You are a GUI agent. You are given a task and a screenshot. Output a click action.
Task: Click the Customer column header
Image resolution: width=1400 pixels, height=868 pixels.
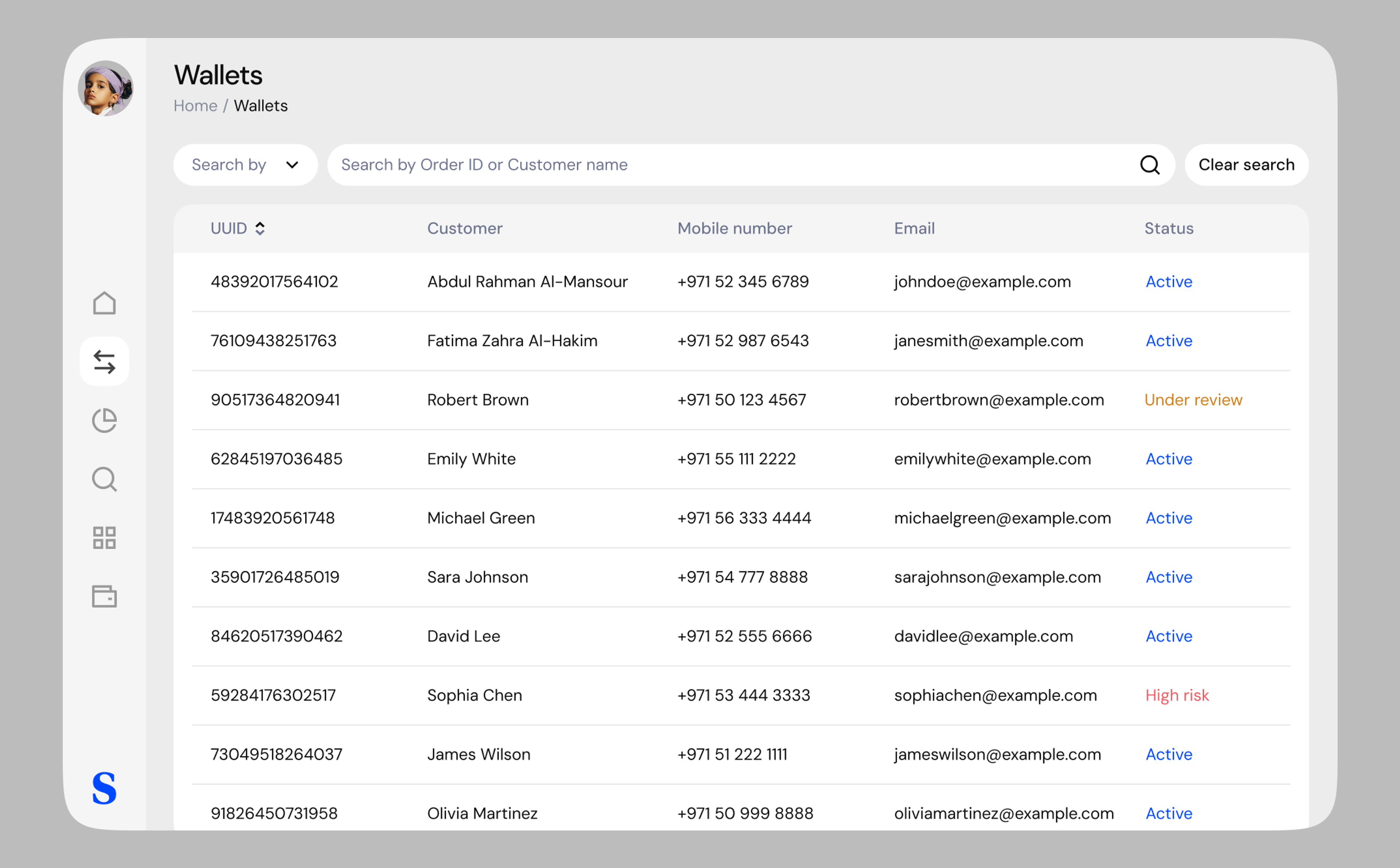pyautogui.click(x=465, y=229)
